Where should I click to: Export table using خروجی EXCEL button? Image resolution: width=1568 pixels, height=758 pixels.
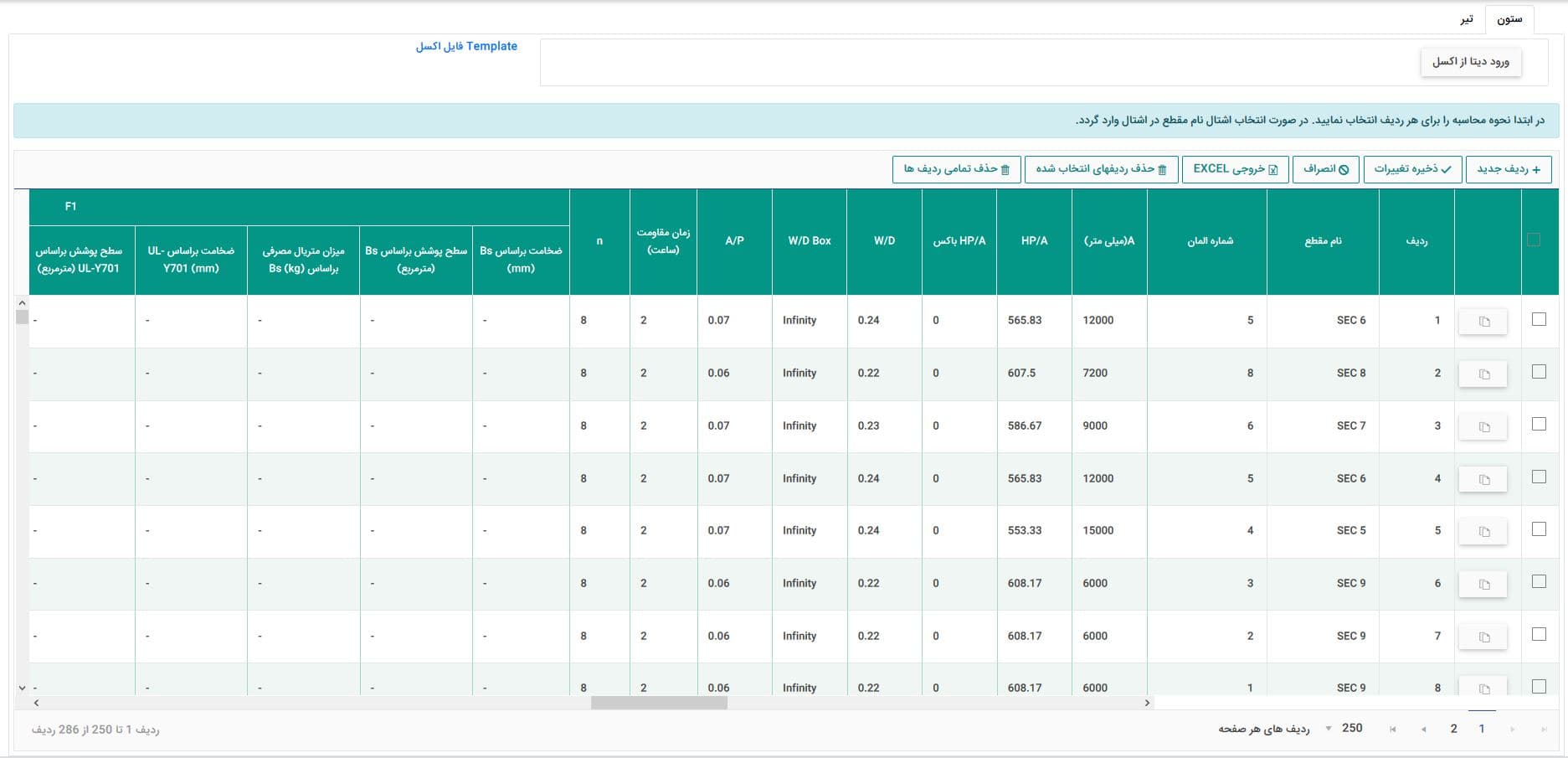tap(1235, 169)
